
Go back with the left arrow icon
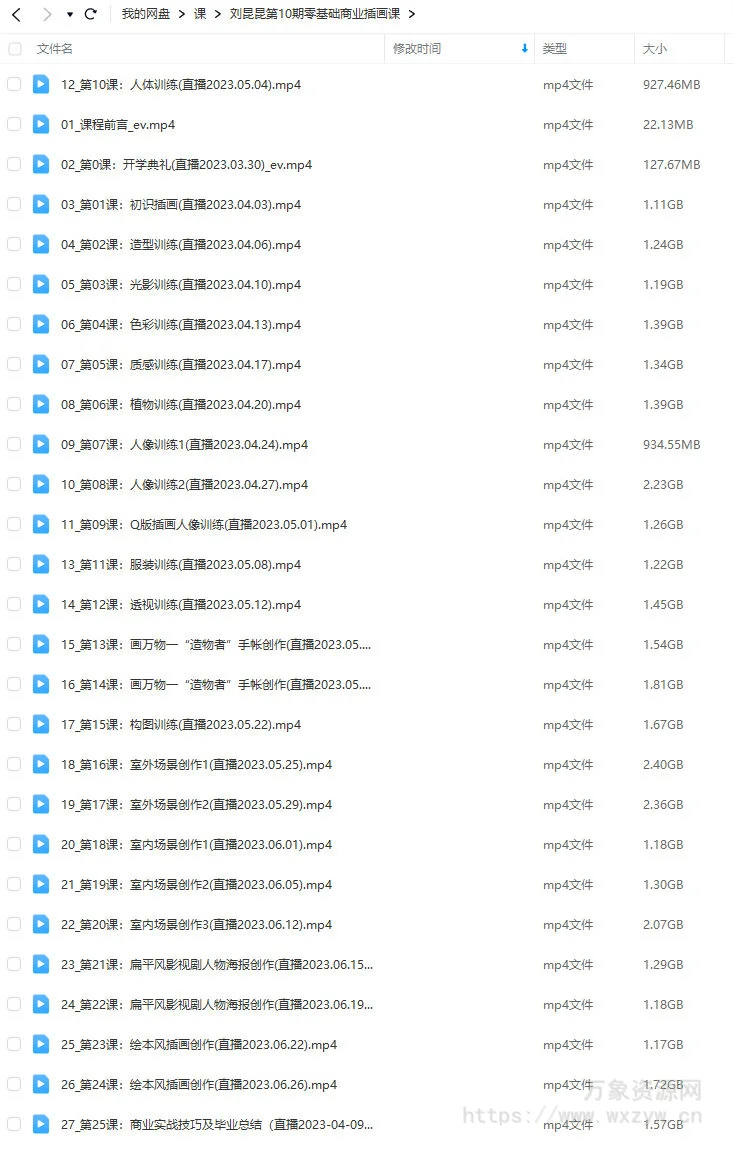(x=16, y=14)
